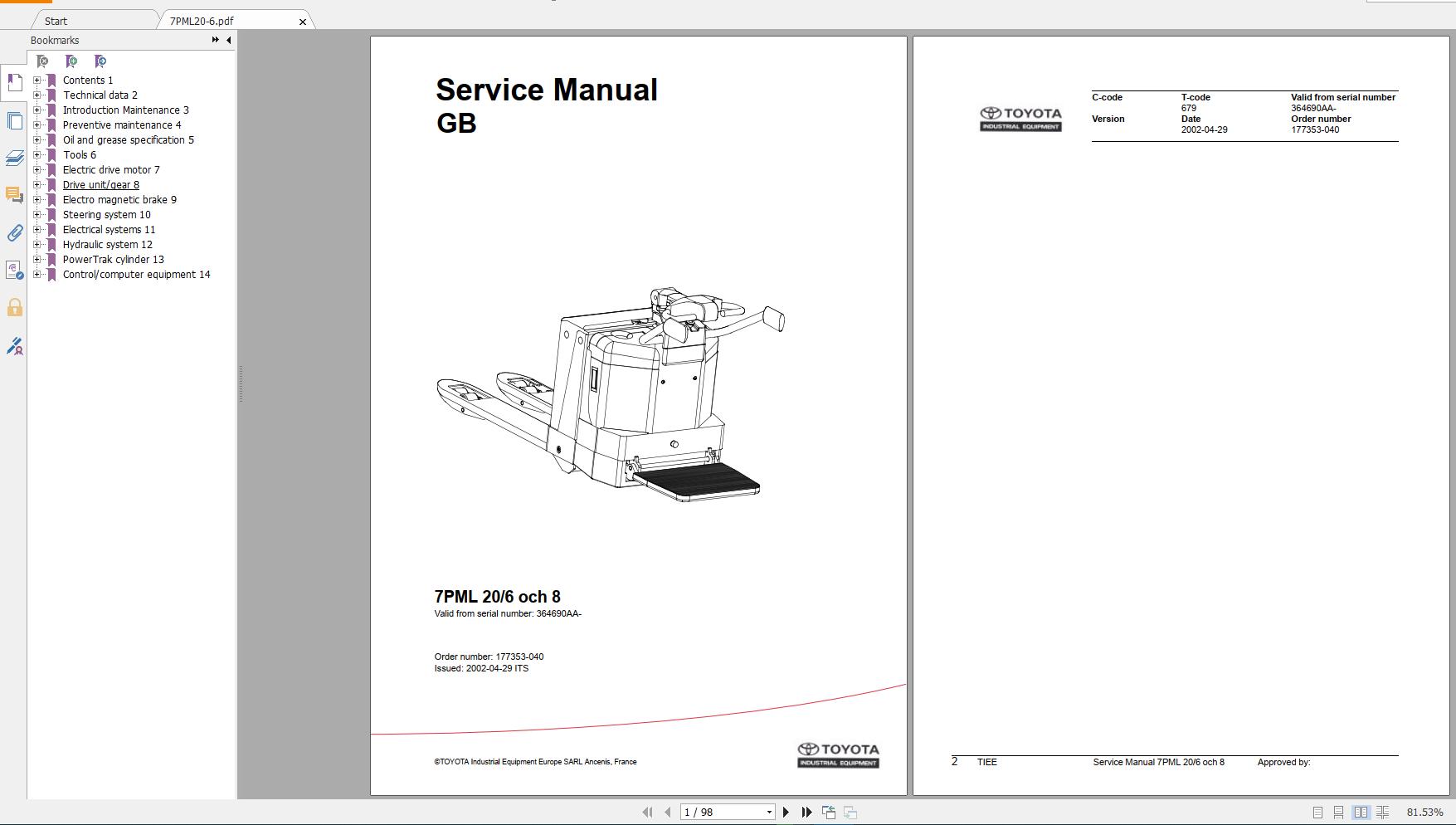
Task: Select 'Oil and grease specification 5' bookmark
Action: [129, 140]
